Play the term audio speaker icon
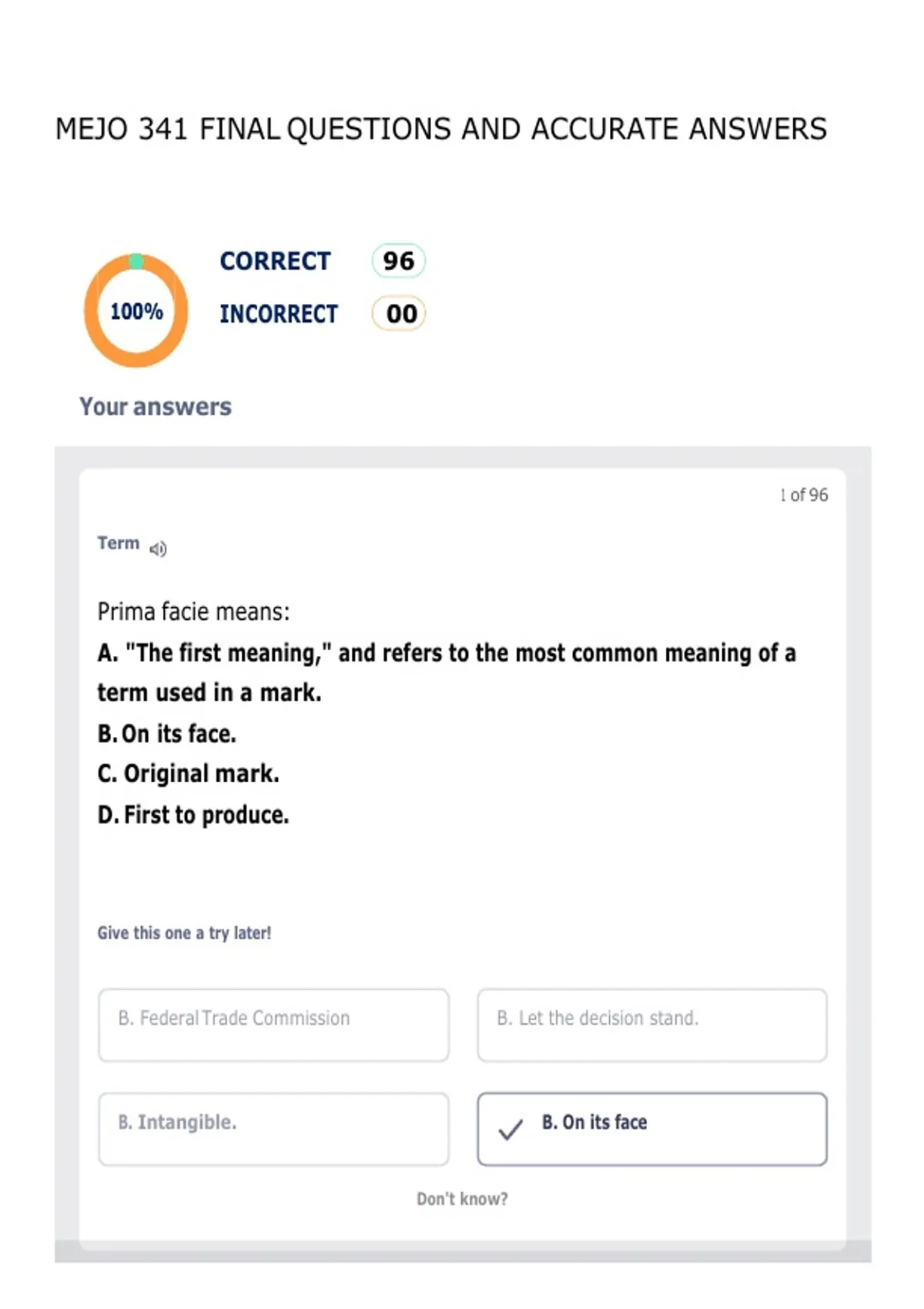 pos(158,549)
